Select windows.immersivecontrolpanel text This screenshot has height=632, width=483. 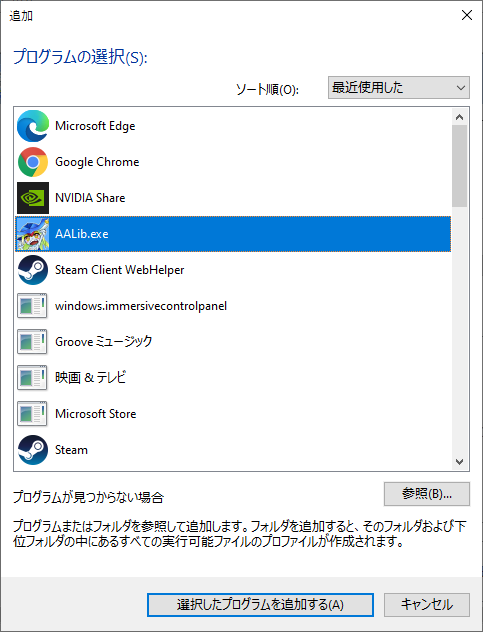pyautogui.click(x=141, y=306)
